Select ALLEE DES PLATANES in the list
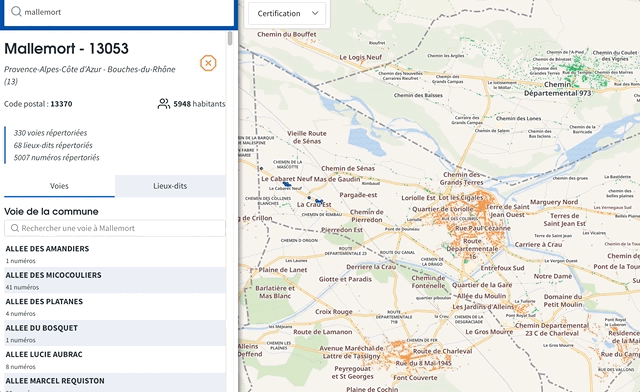 115,307
